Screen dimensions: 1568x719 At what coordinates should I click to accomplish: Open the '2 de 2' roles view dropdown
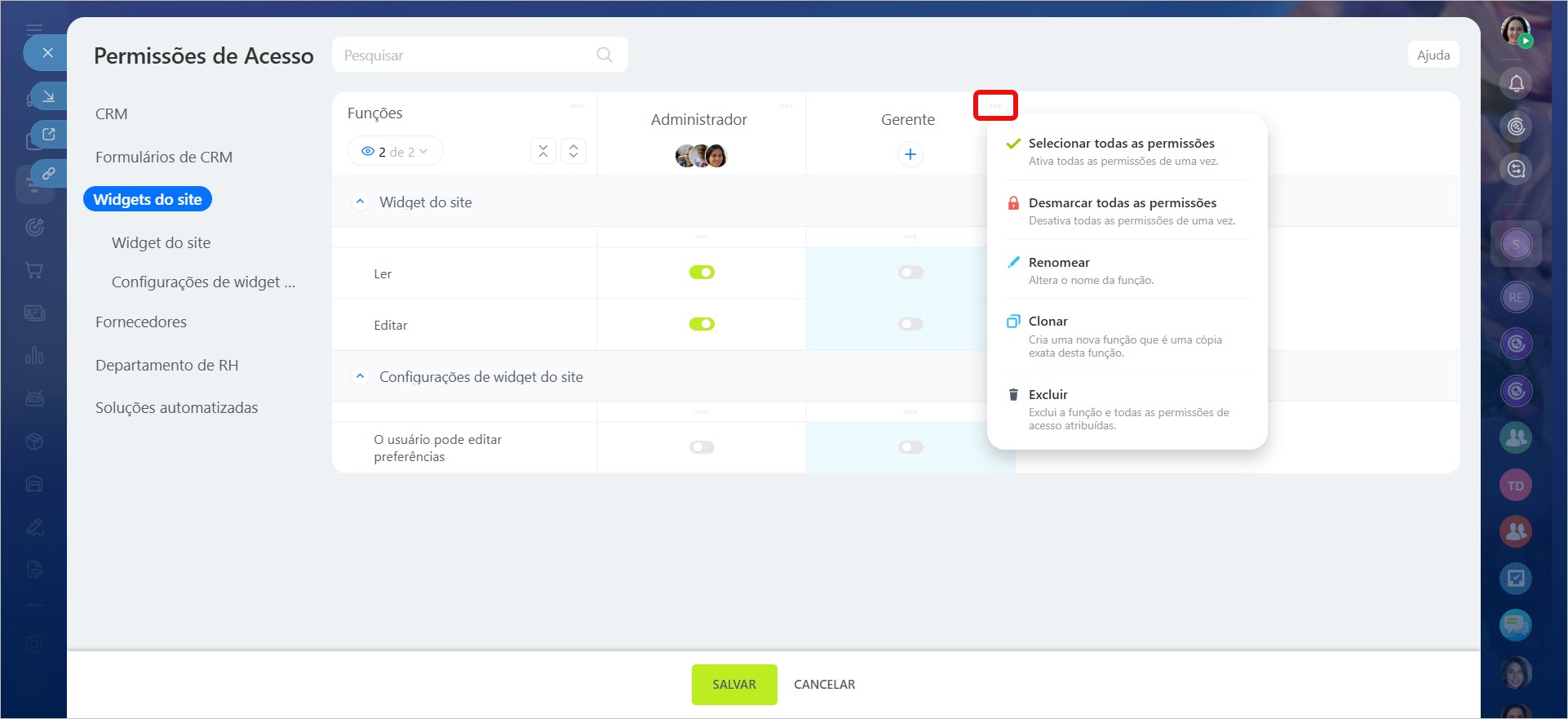(x=396, y=152)
